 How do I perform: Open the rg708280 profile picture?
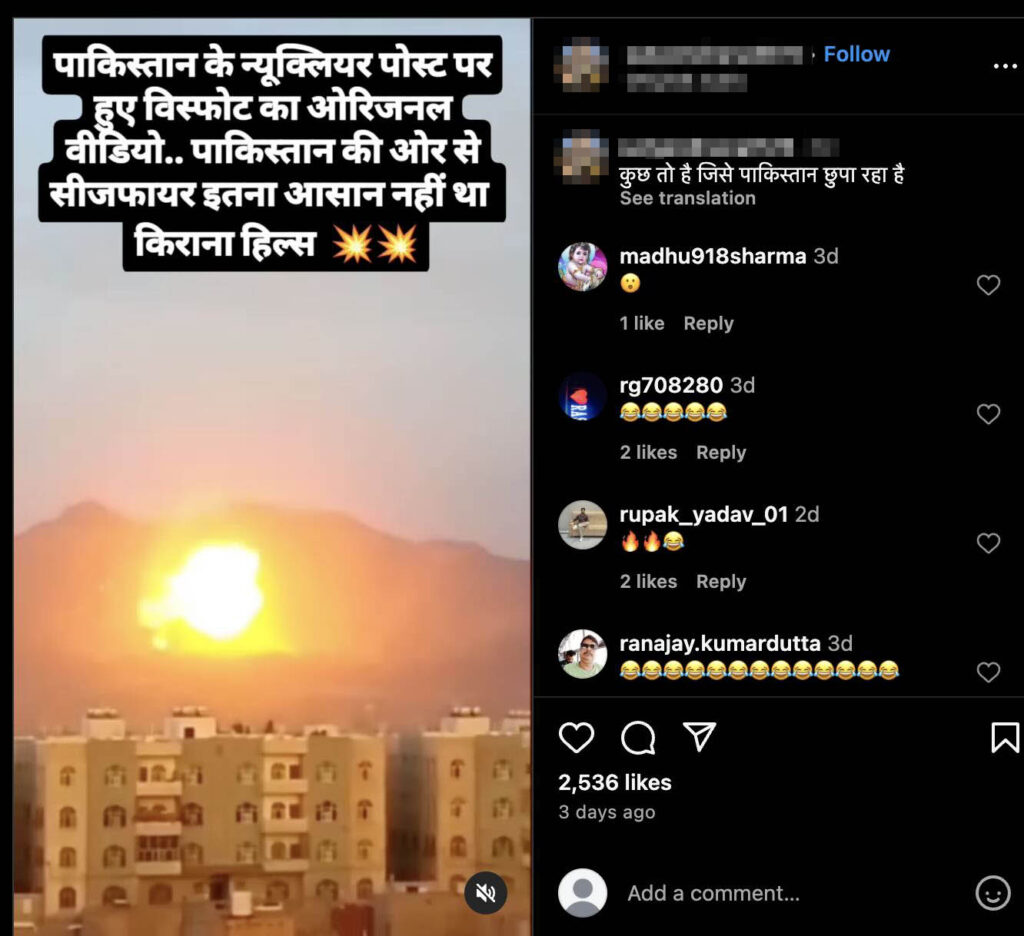pyautogui.click(x=582, y=396)
